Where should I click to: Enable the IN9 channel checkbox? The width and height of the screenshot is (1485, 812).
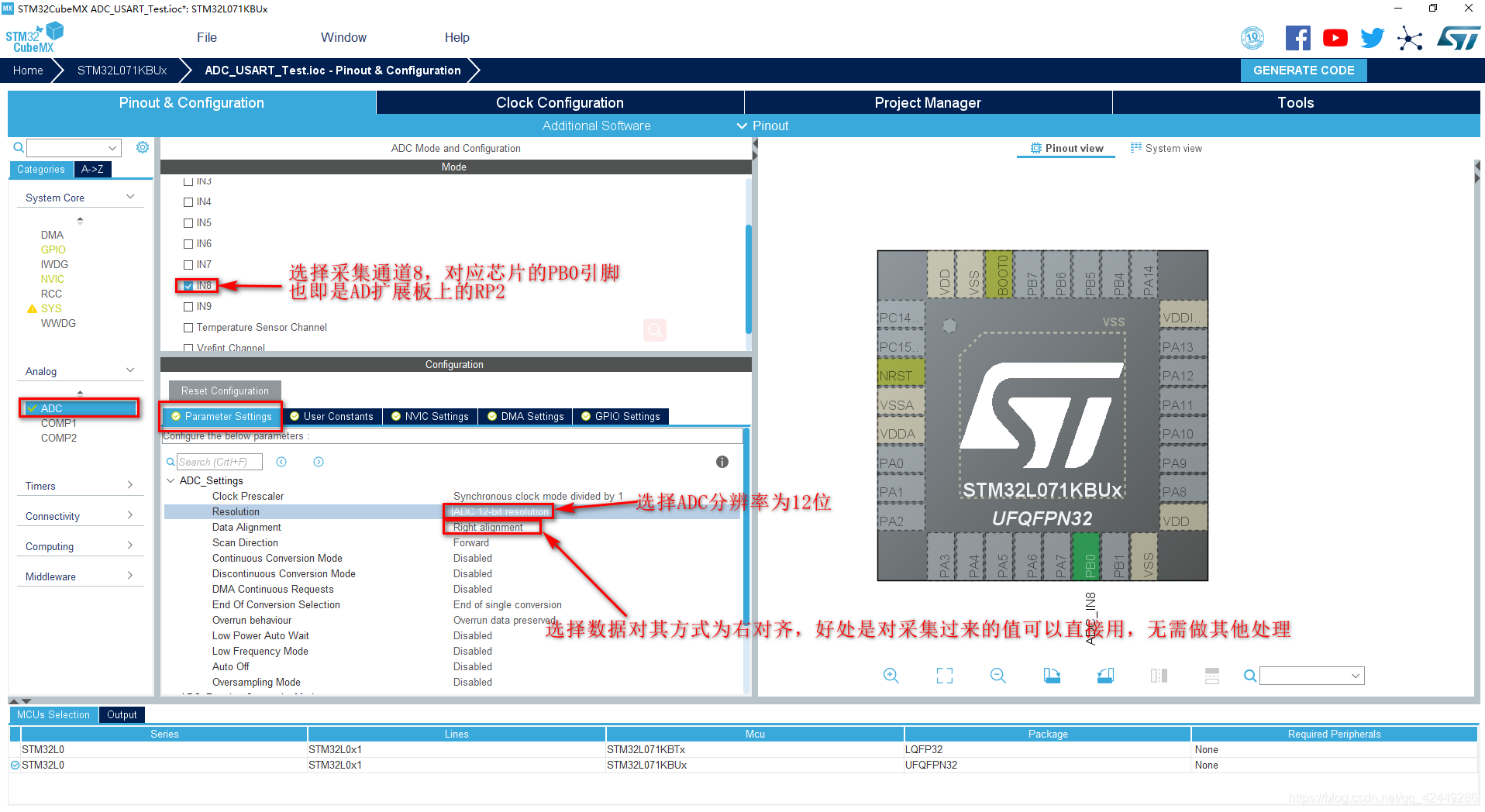pos(188,307)
